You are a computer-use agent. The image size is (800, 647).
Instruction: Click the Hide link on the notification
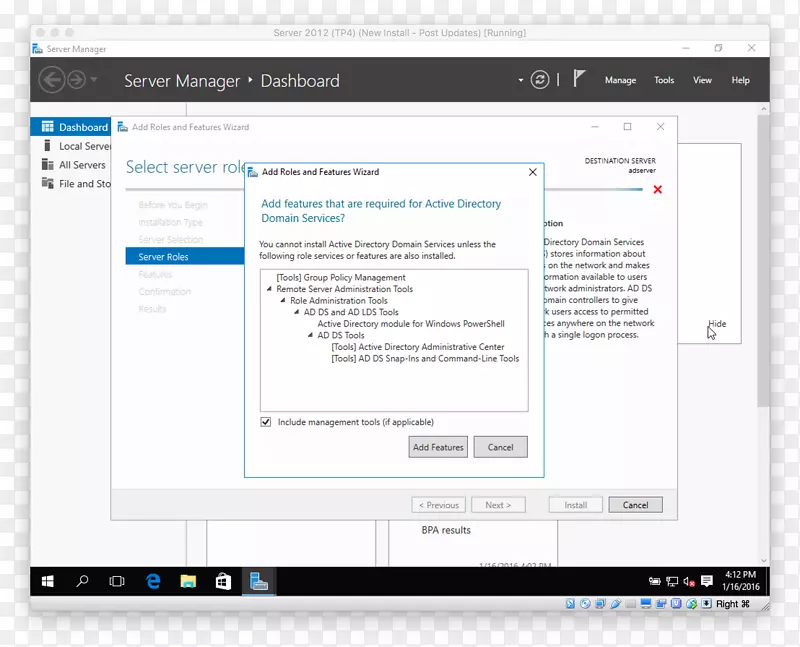(717, 324)
